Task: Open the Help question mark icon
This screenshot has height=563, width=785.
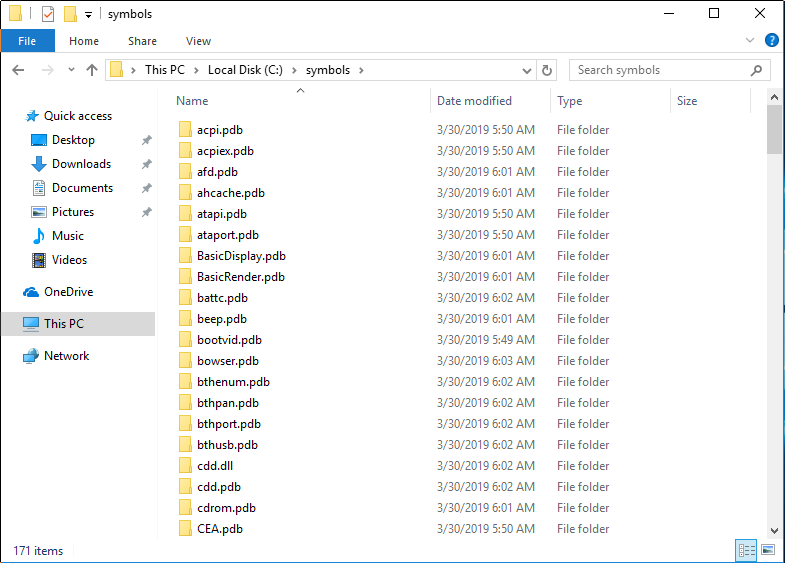Action: coord(771,41)
